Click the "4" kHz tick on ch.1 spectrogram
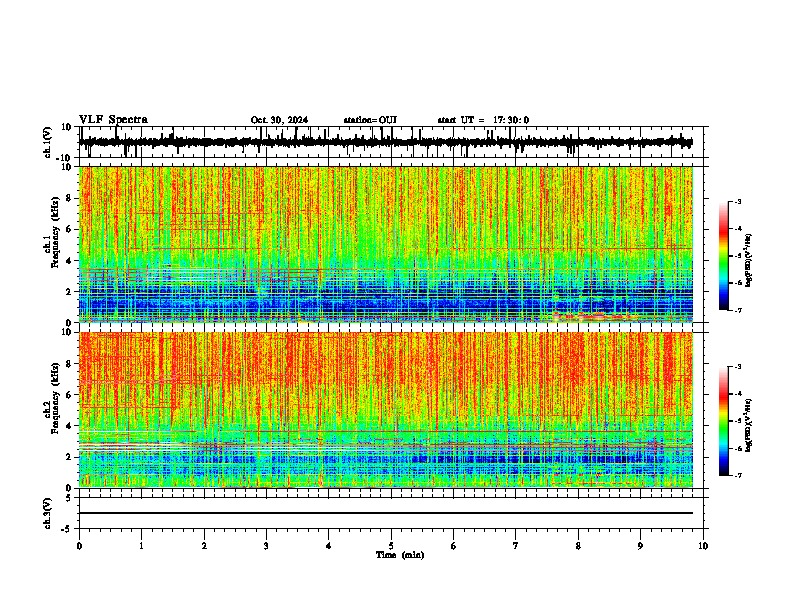The height and width of the screenshot is (612, 792). [69, 261]
